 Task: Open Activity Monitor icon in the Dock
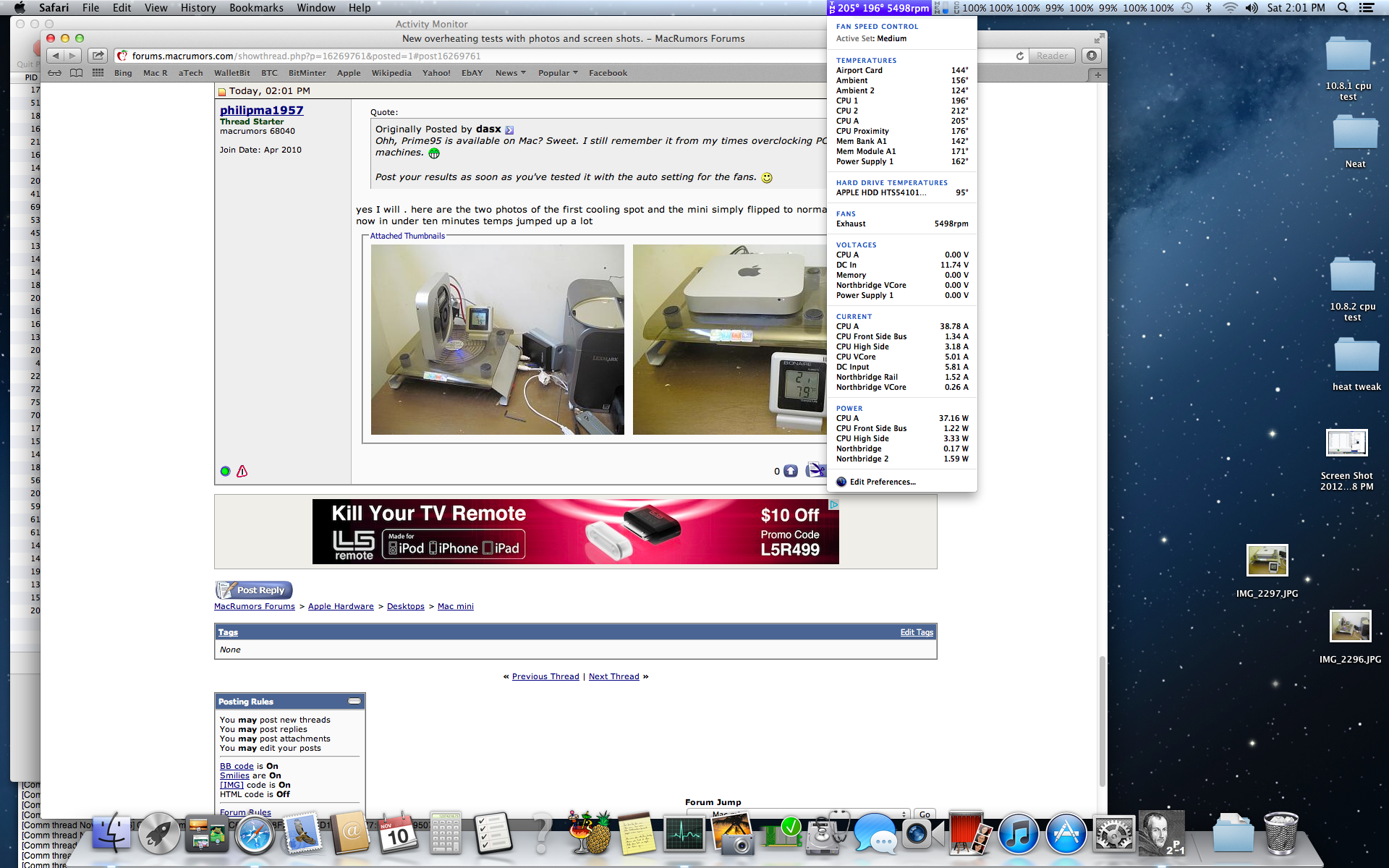[x=684, y=833]
